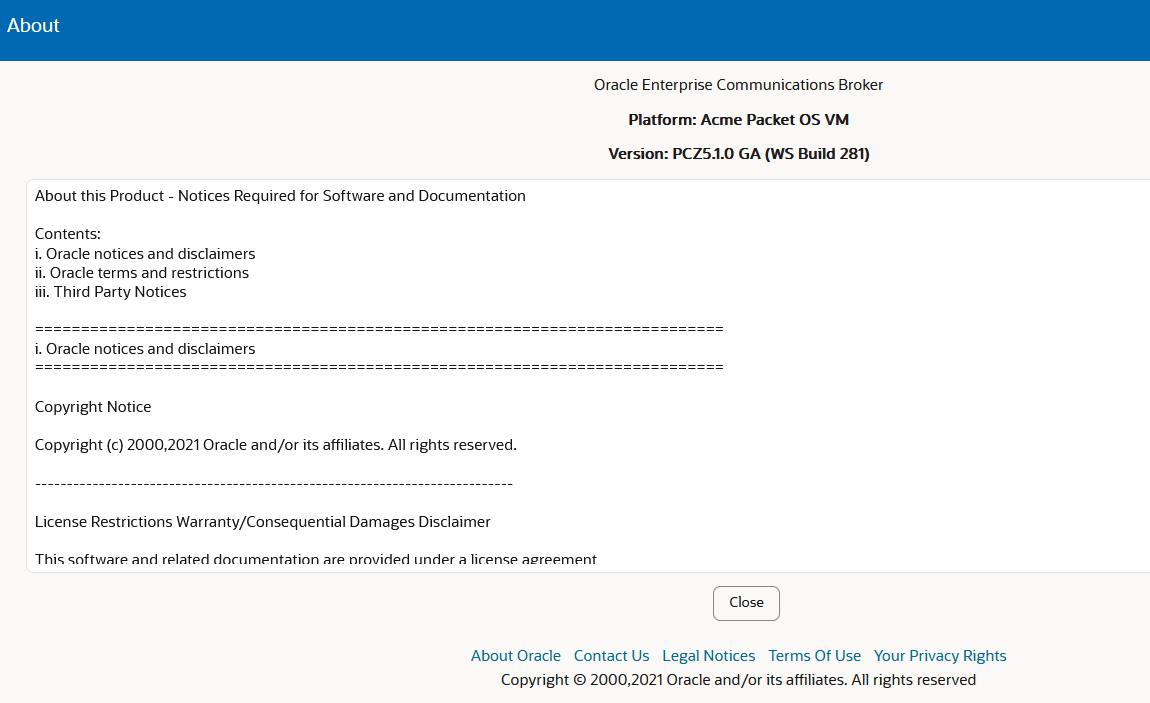
Task: Click the 'About this Product - Notices Required' line
Action: pos(280,196)
